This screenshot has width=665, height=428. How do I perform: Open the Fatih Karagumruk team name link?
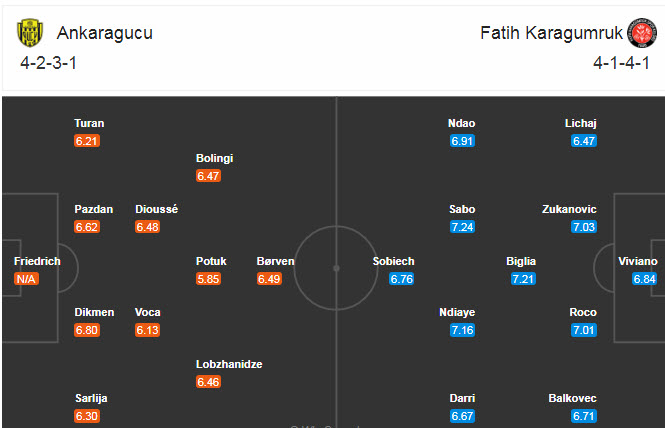click(x=549, y=33)
